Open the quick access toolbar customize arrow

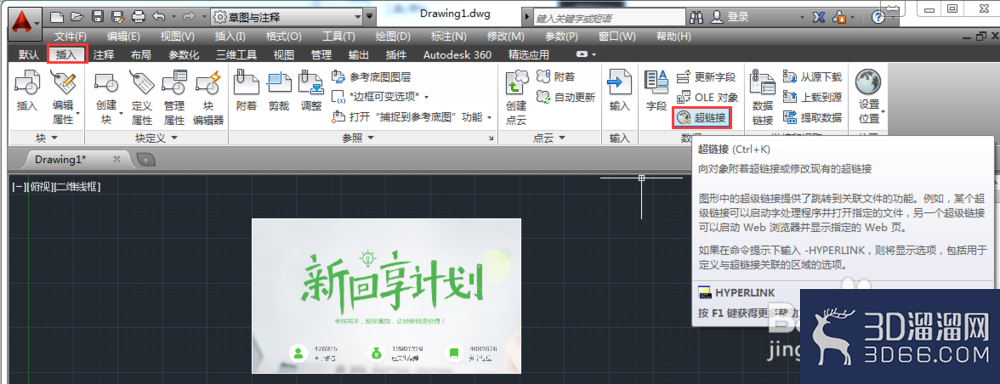click(369, 17)
